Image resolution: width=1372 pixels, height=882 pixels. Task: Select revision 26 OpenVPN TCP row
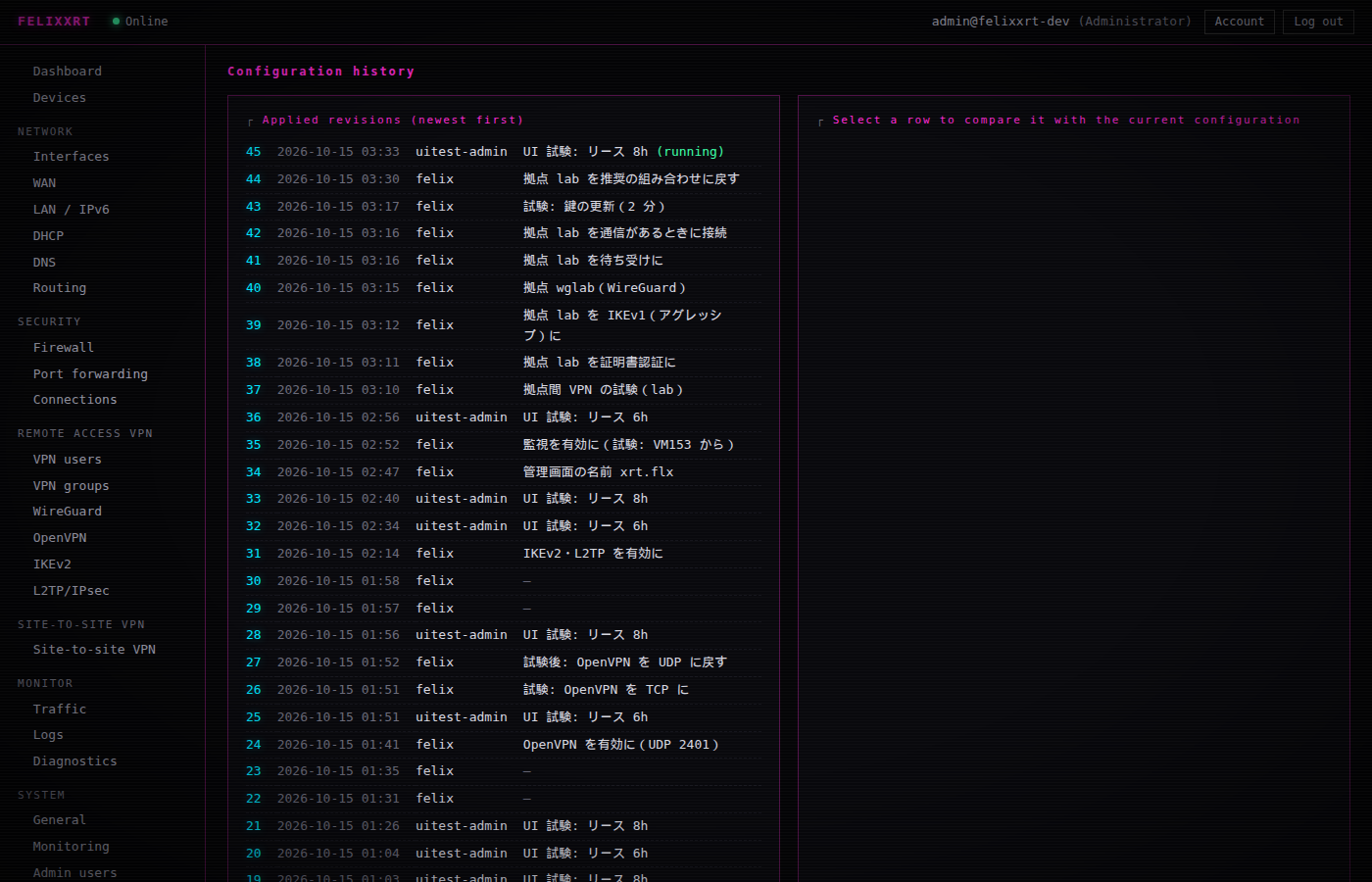[503, 690]
